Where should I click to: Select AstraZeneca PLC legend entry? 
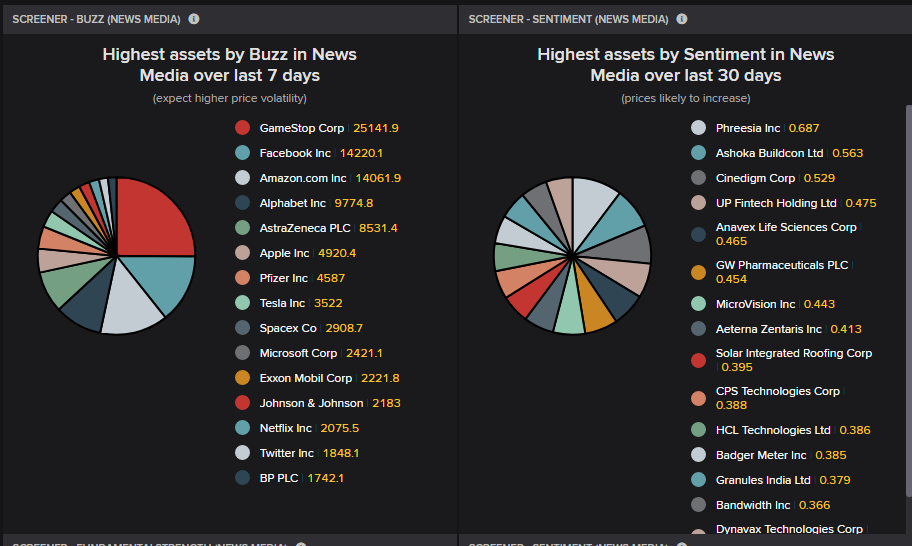click(316, 228)
